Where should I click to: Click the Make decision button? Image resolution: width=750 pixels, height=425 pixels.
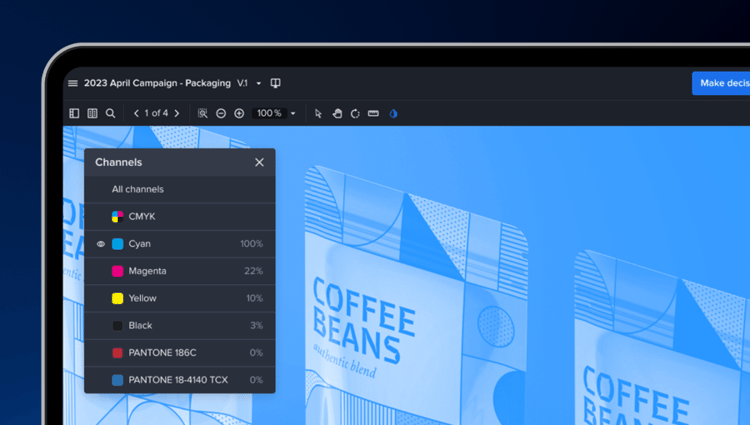[x=722, y=83]
